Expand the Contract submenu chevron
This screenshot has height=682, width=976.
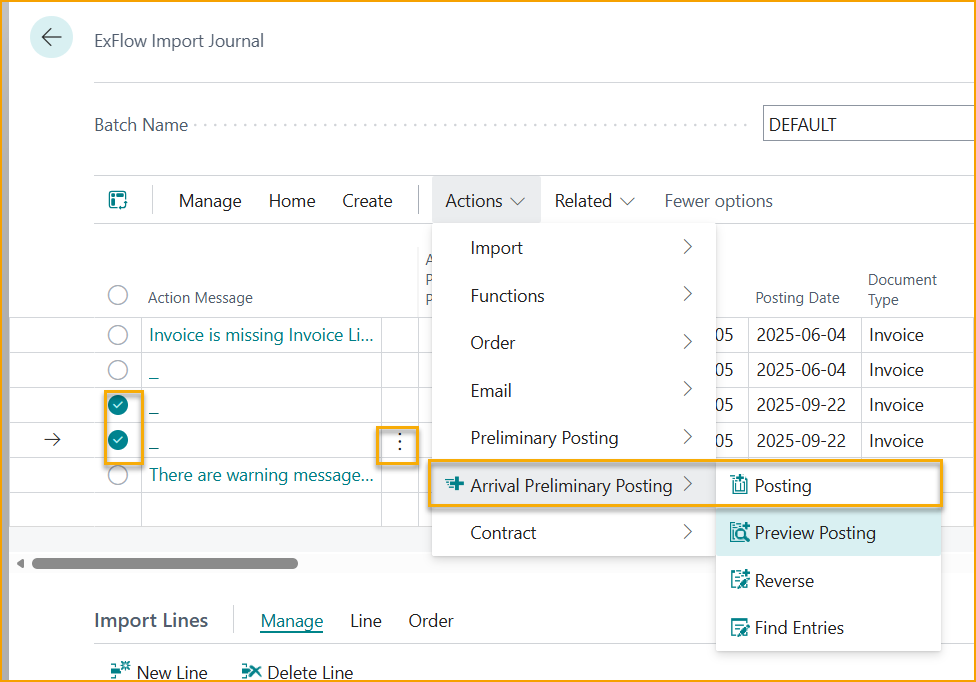[688, 531]
